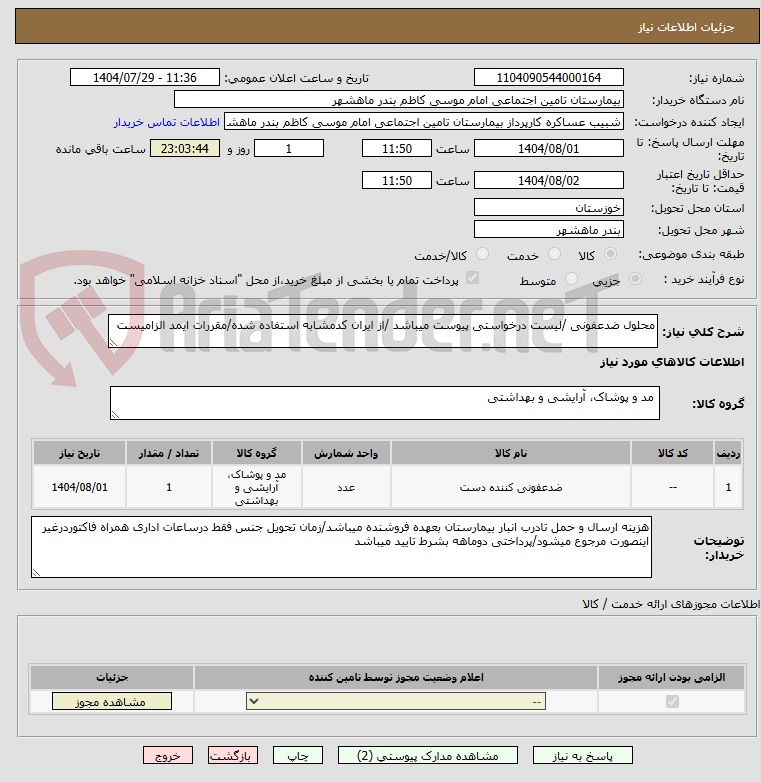Click the remaining days field showing 1
The width and height of the screenshot is (761, 782).
(289, 149)
